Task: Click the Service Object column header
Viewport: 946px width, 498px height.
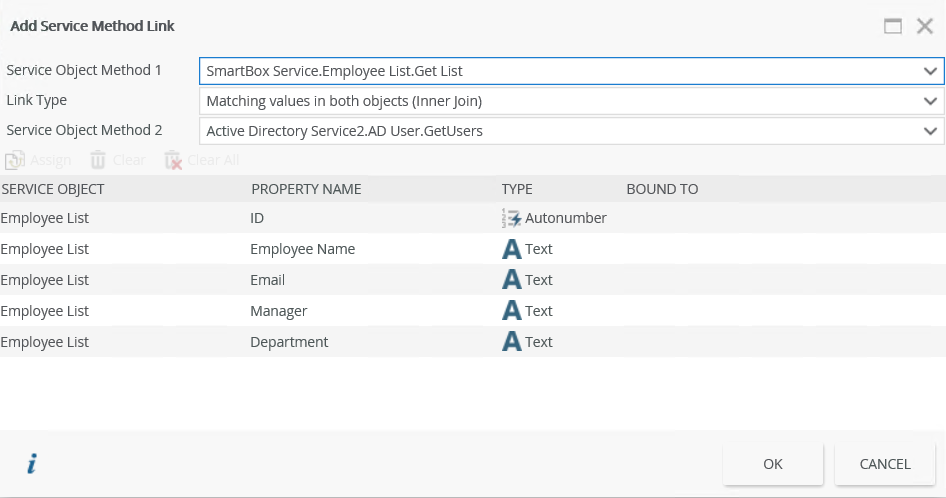Action: (x=52, y=189)
